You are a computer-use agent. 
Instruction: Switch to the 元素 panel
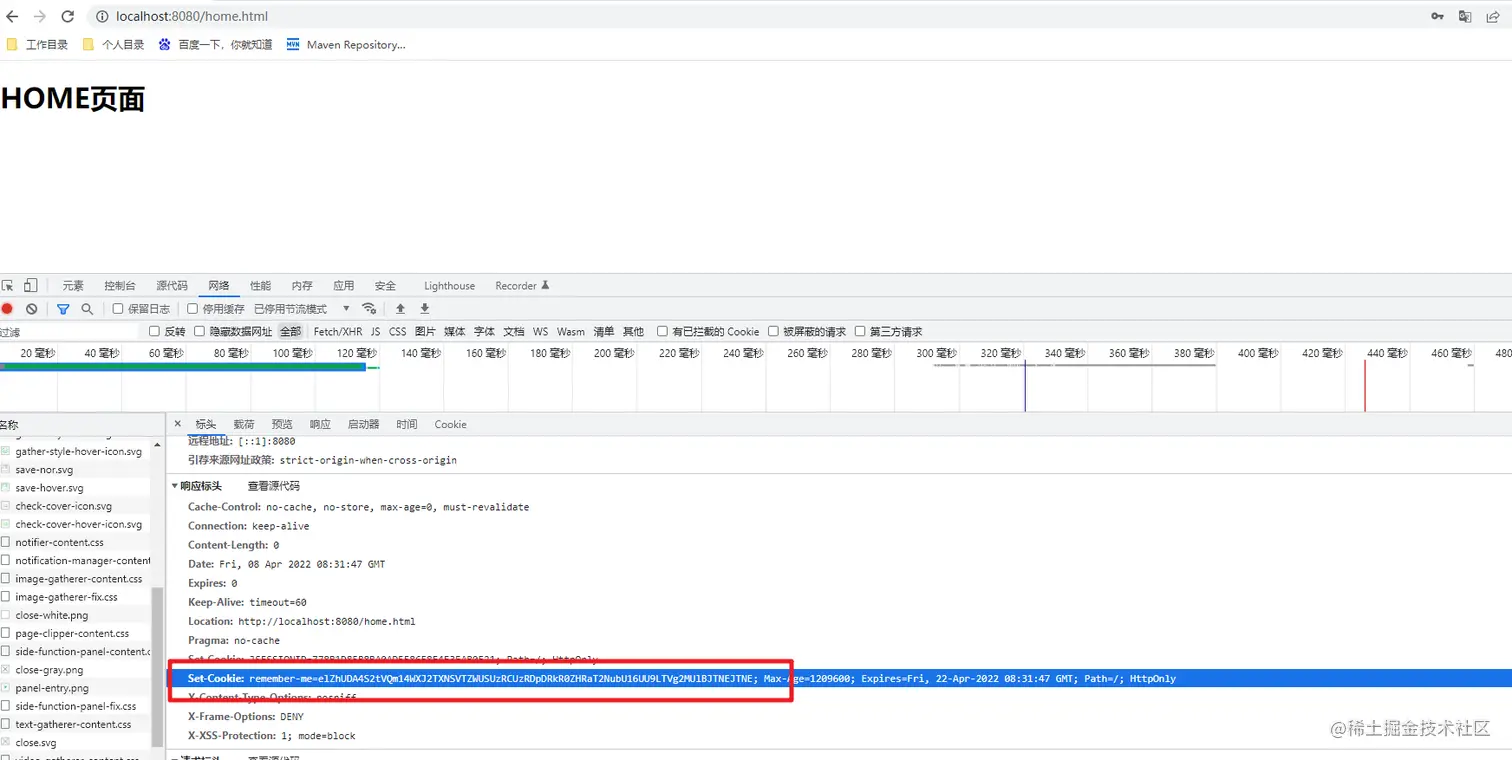tap(73, 285)
